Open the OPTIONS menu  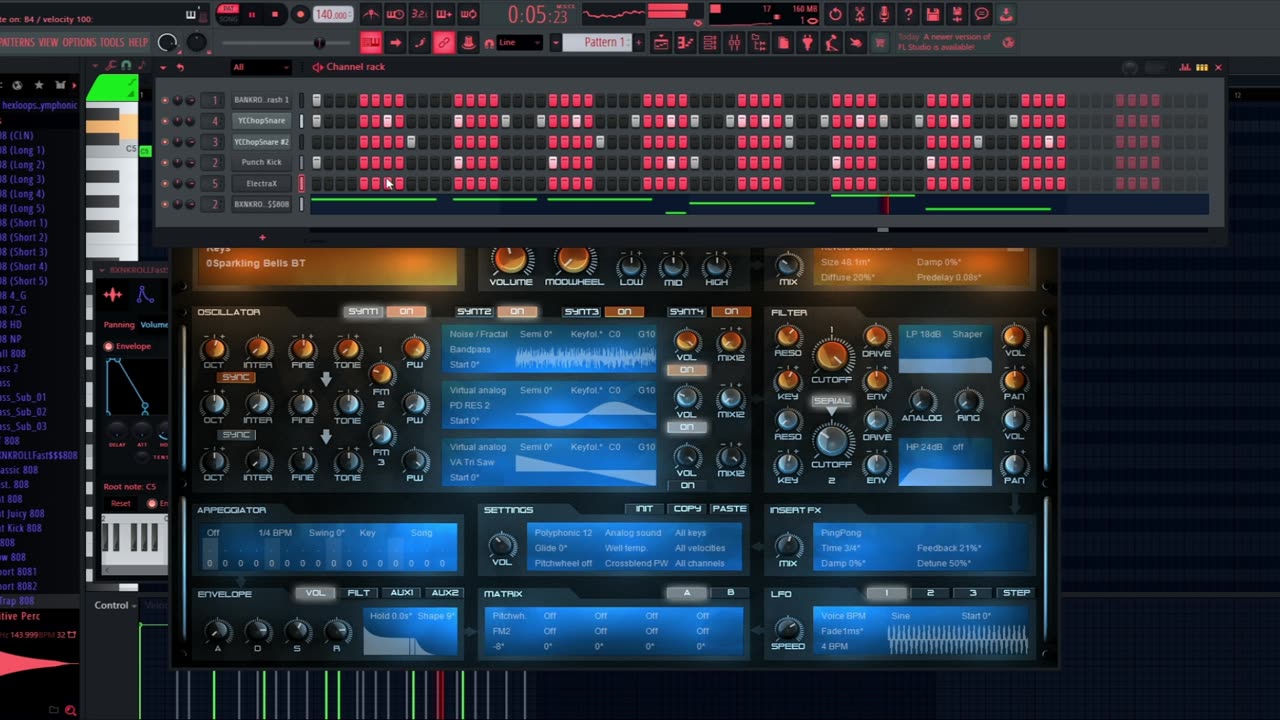(x=79, y=42)
